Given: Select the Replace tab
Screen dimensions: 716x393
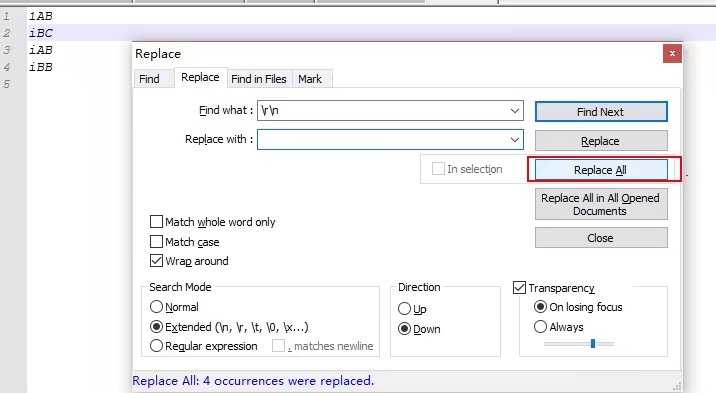Looking at the screenshot, I should point(200,77).
